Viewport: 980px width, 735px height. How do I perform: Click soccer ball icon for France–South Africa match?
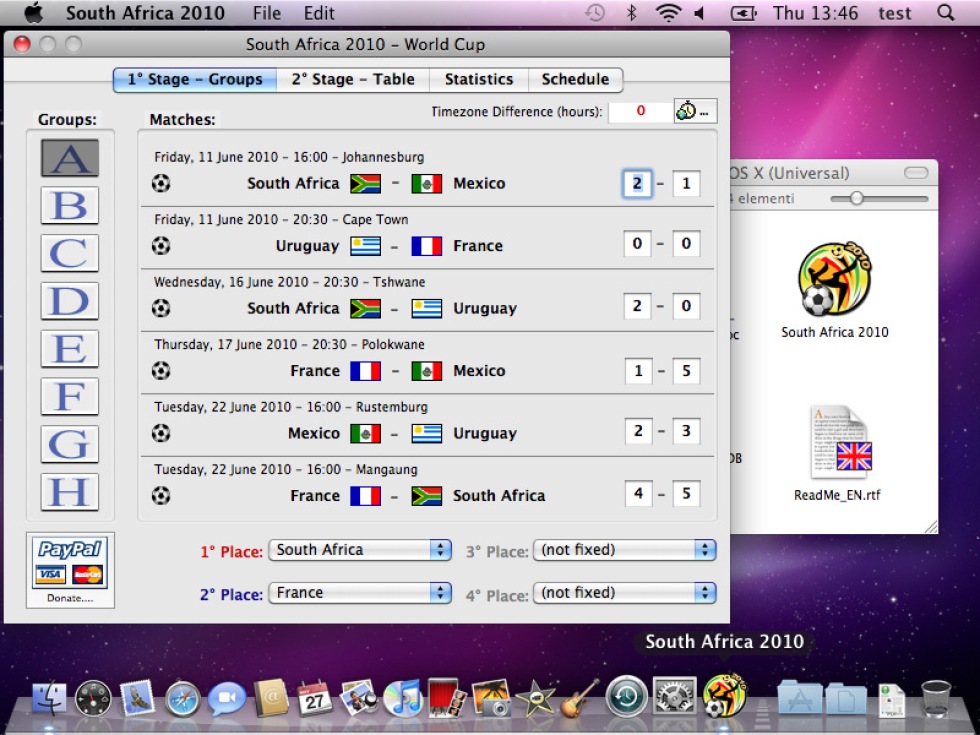[x=161, y=496]
